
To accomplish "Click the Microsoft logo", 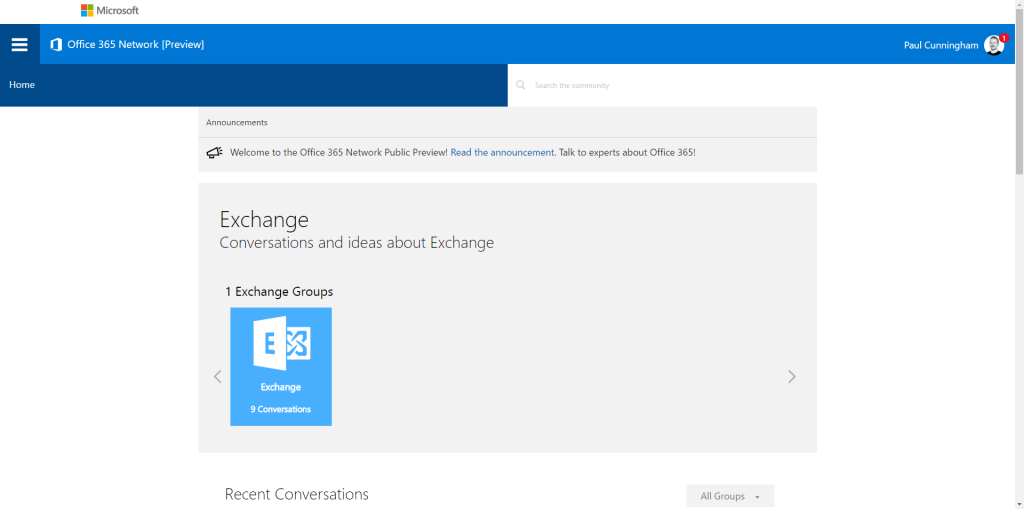I will click(110, 10).
